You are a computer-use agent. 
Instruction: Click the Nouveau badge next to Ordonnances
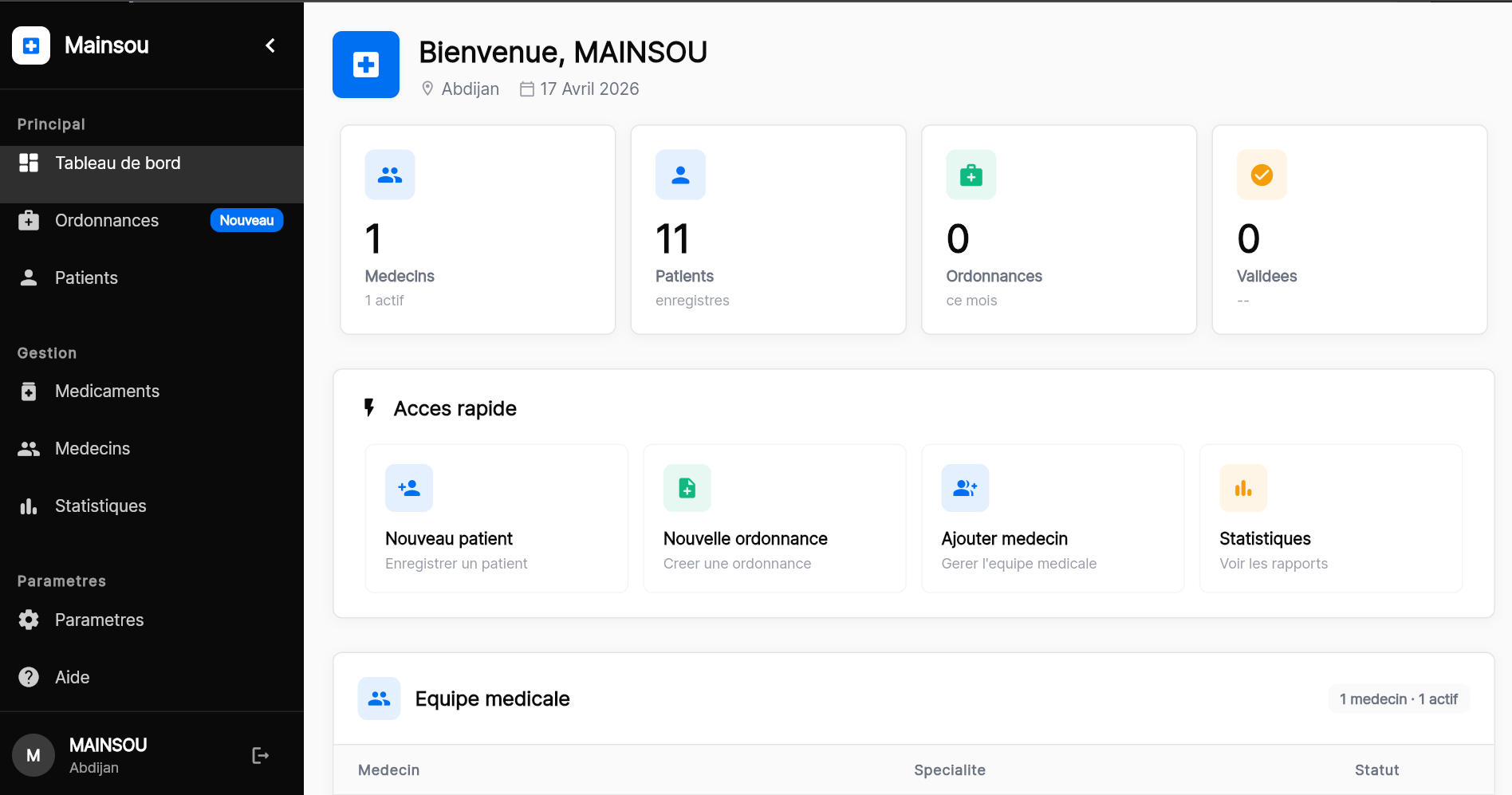point(246,220)
